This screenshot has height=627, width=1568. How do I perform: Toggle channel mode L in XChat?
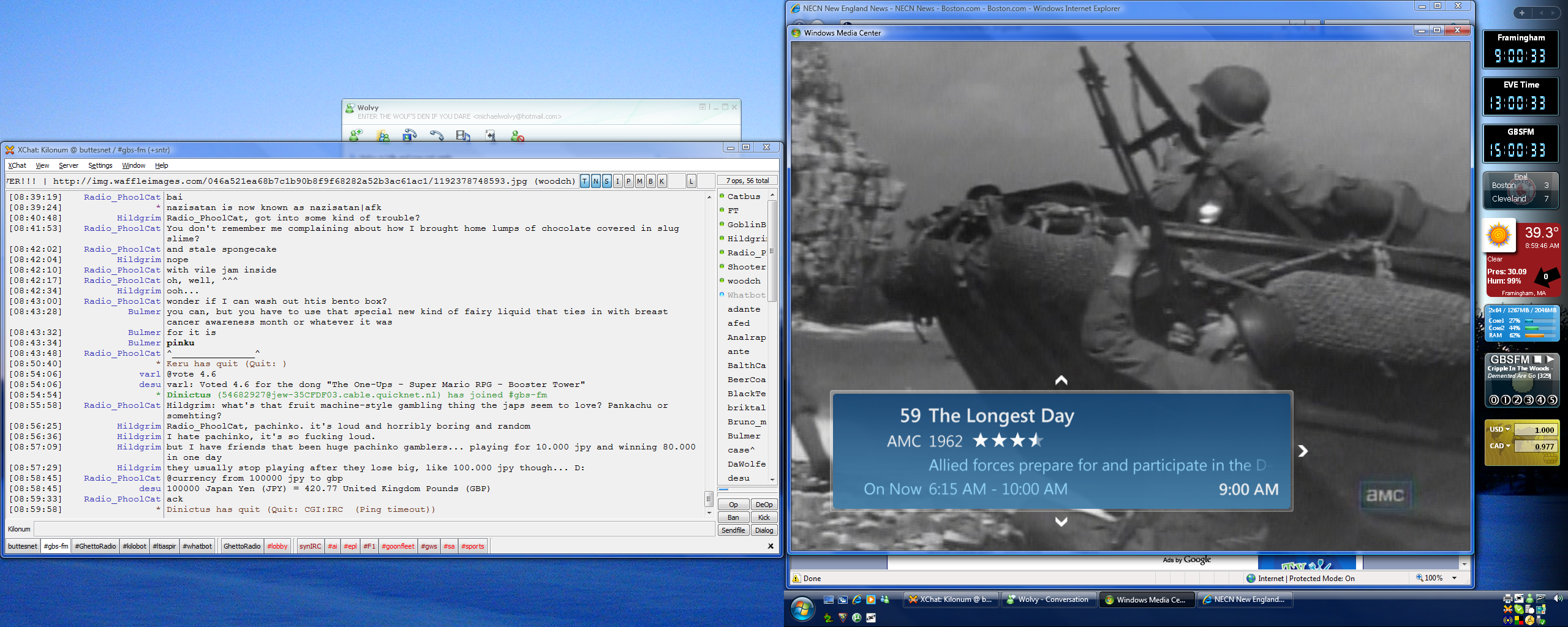[692, 181]
